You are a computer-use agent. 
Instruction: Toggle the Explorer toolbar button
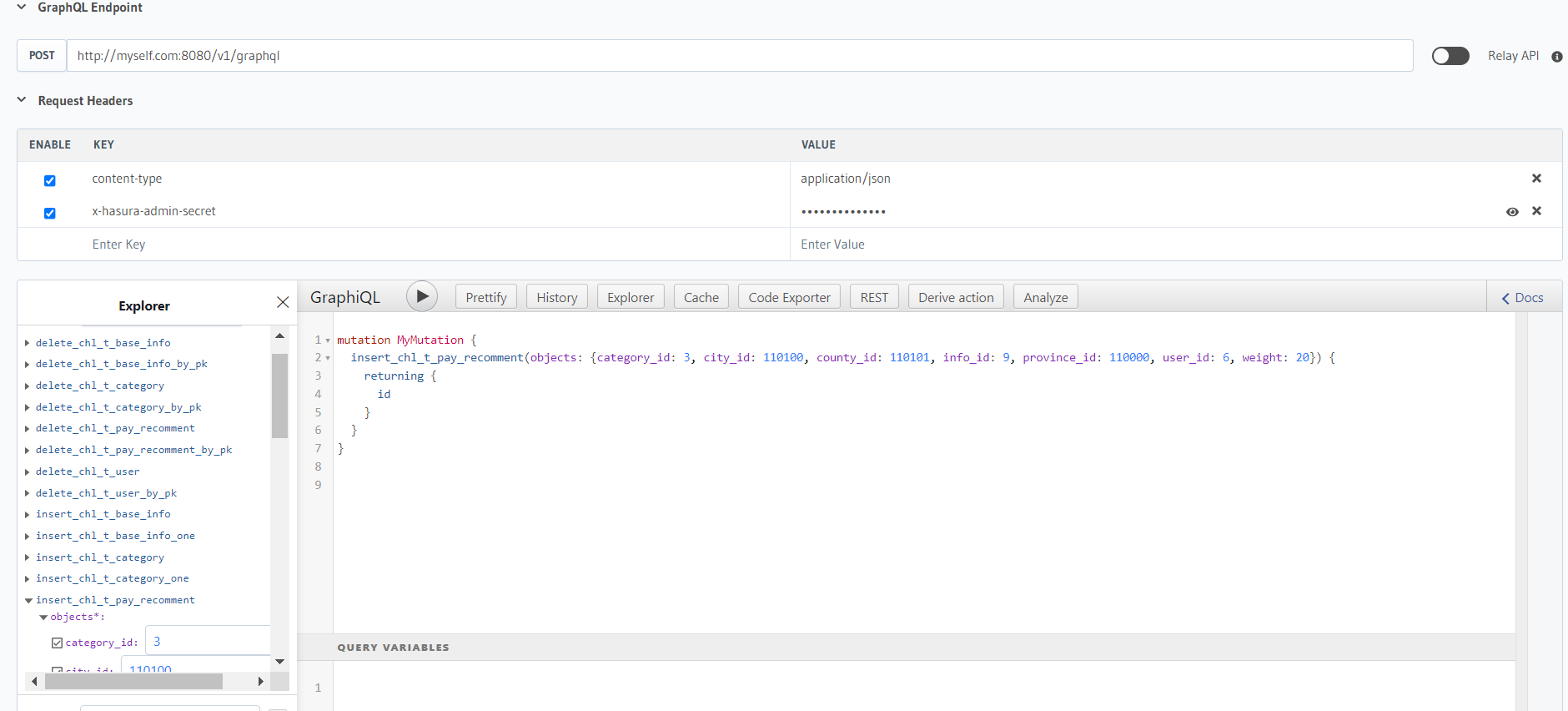click(631, 297)
